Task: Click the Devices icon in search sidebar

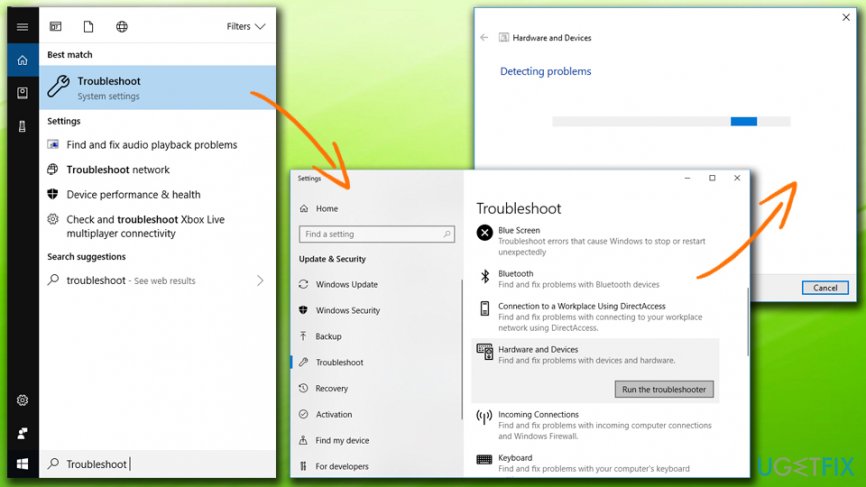Action: point(23,126)
